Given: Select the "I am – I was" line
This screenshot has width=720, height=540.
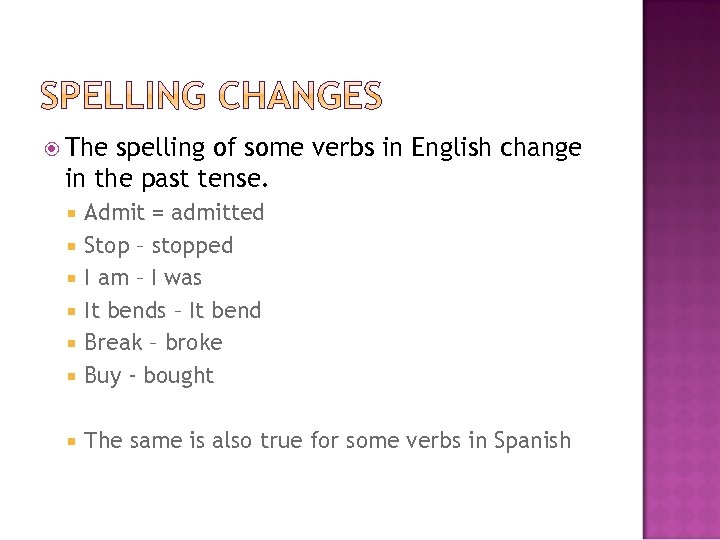Looking at the screenshot, I should point(143,277).
